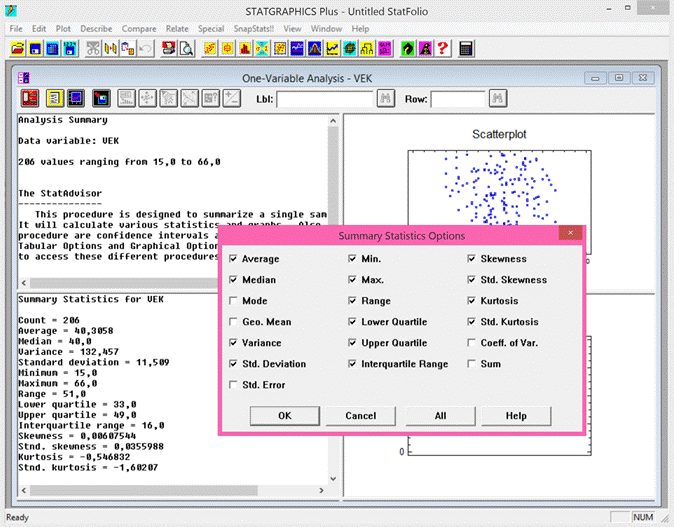The width and height of the screenshot is (674, 527).
Task: Click the Graphical Options icon
Action: [76, 98]
